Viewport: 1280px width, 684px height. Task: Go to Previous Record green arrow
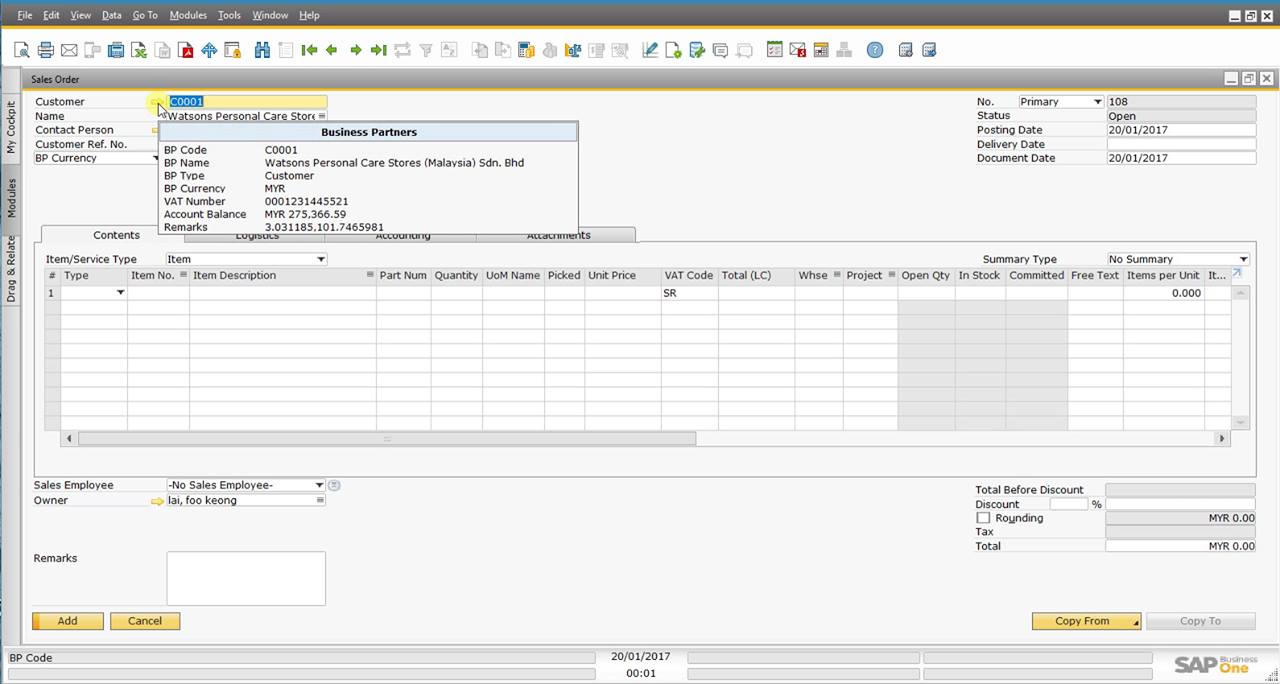coord(332,50)
